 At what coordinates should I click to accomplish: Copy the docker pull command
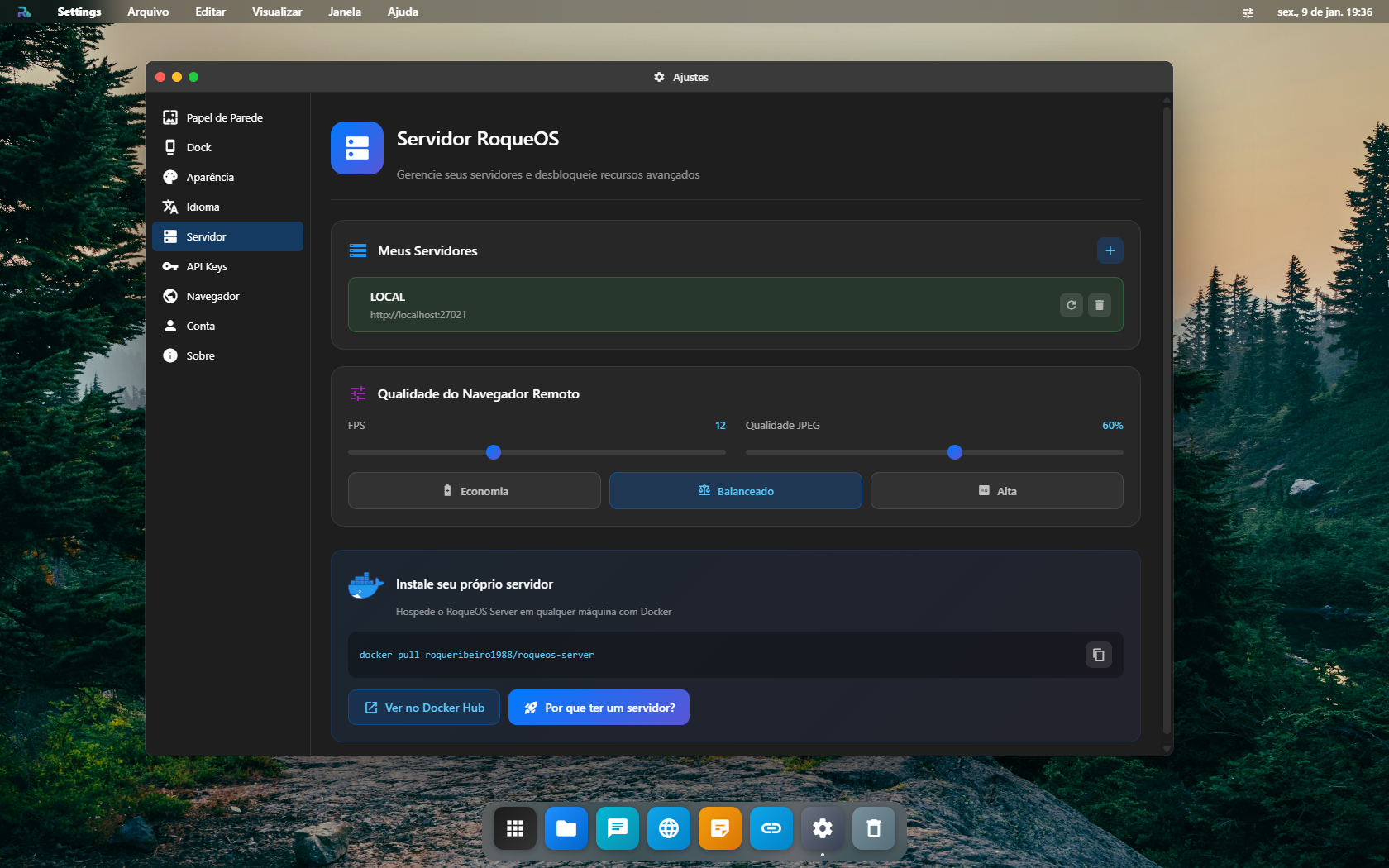tap(1098, 655)
